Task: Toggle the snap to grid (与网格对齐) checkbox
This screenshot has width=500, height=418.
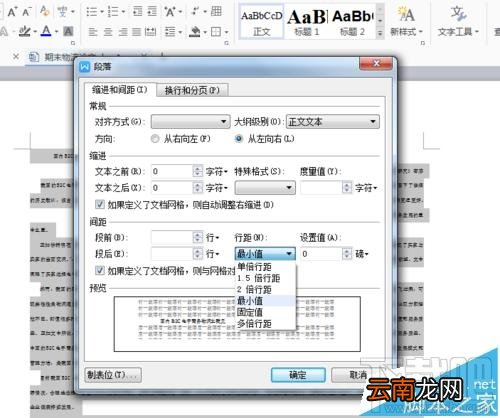Action: pos(100,270)
